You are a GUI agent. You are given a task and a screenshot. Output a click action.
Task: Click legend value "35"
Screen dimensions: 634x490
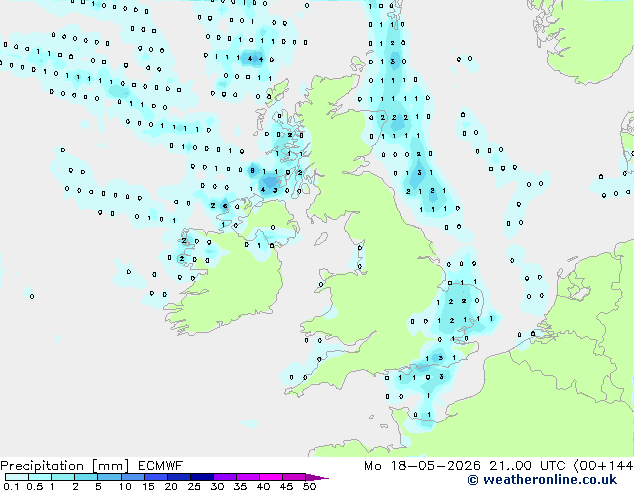(x=240, y=486)
